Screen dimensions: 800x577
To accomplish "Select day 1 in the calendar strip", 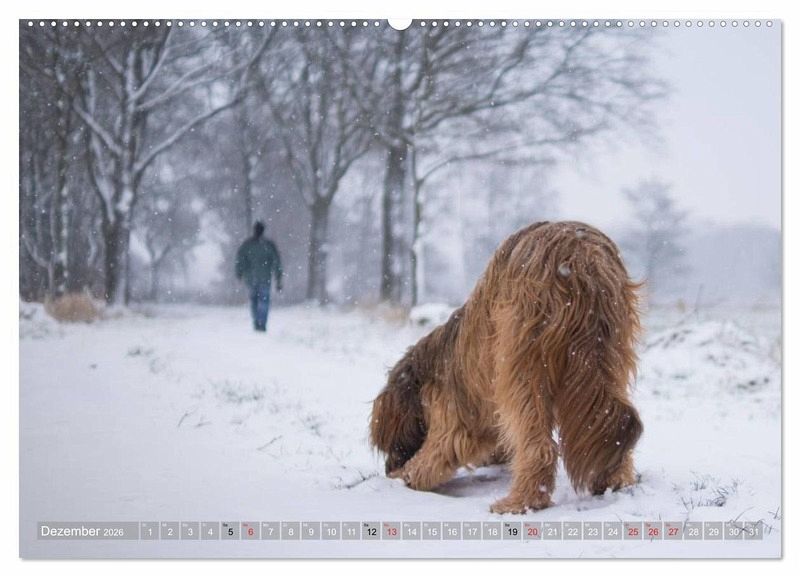I will tap(150, 531).
